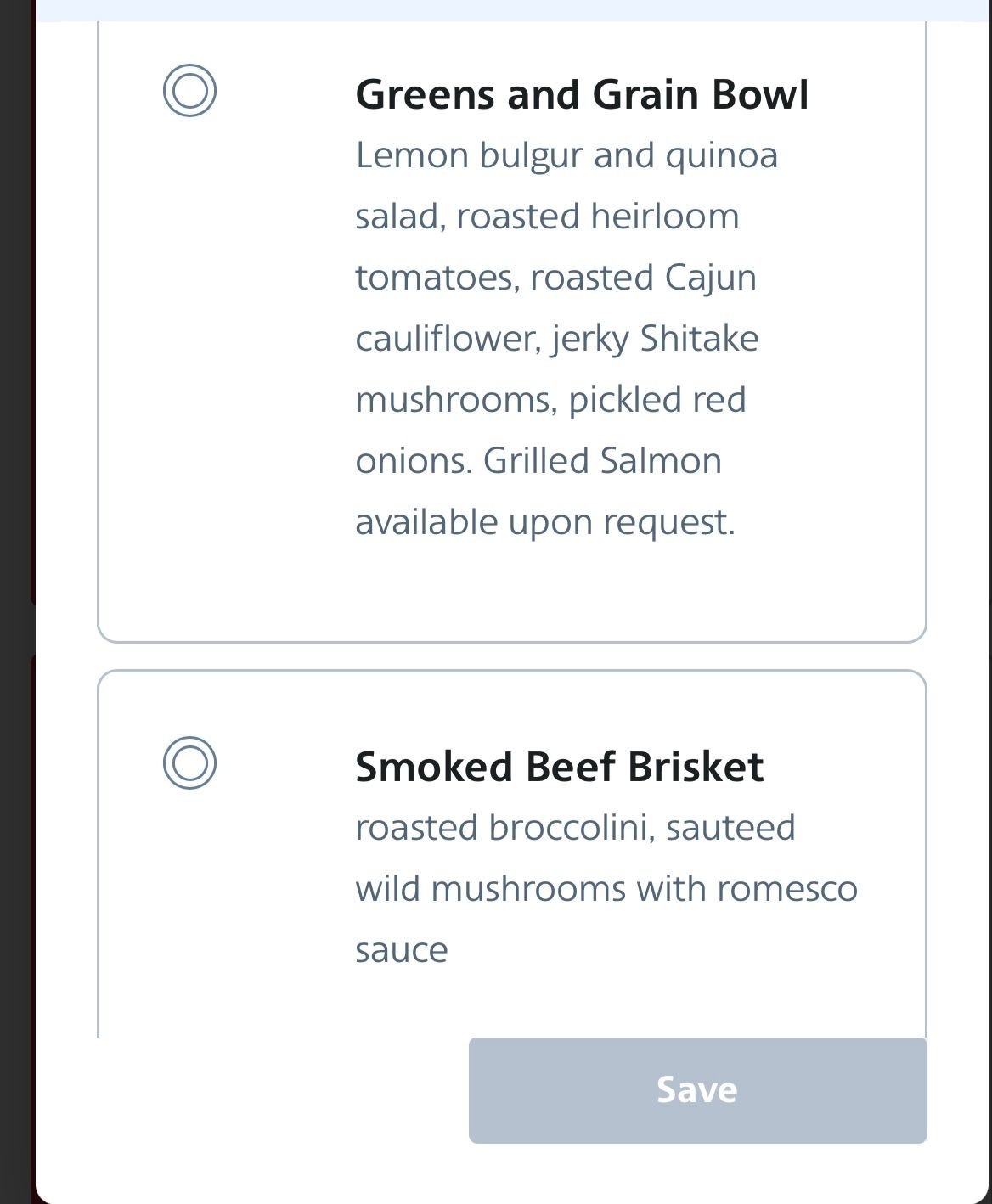Click "cauliflower, jerky Shitake" description line

[x=556, y=339]
